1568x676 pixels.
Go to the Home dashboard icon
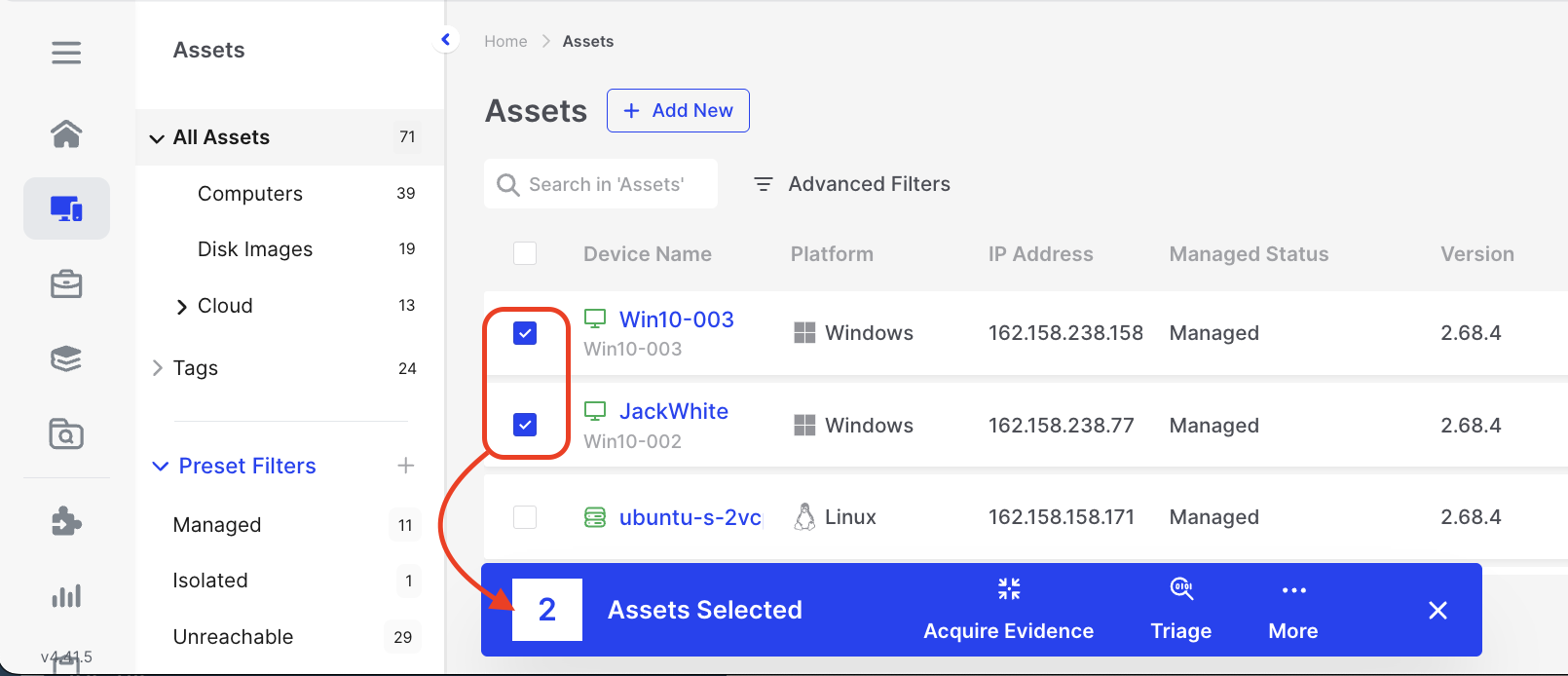click(x=66, y=133)
